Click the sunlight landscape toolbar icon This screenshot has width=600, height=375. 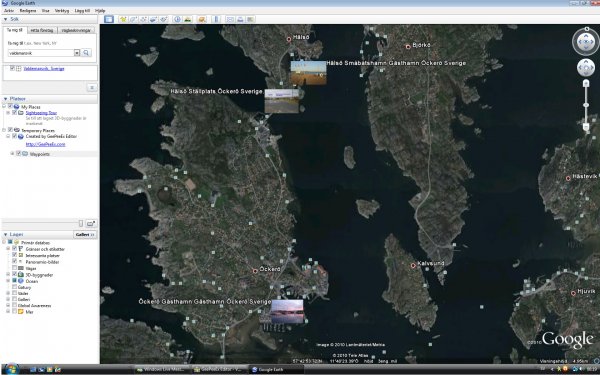coord(188,19)
